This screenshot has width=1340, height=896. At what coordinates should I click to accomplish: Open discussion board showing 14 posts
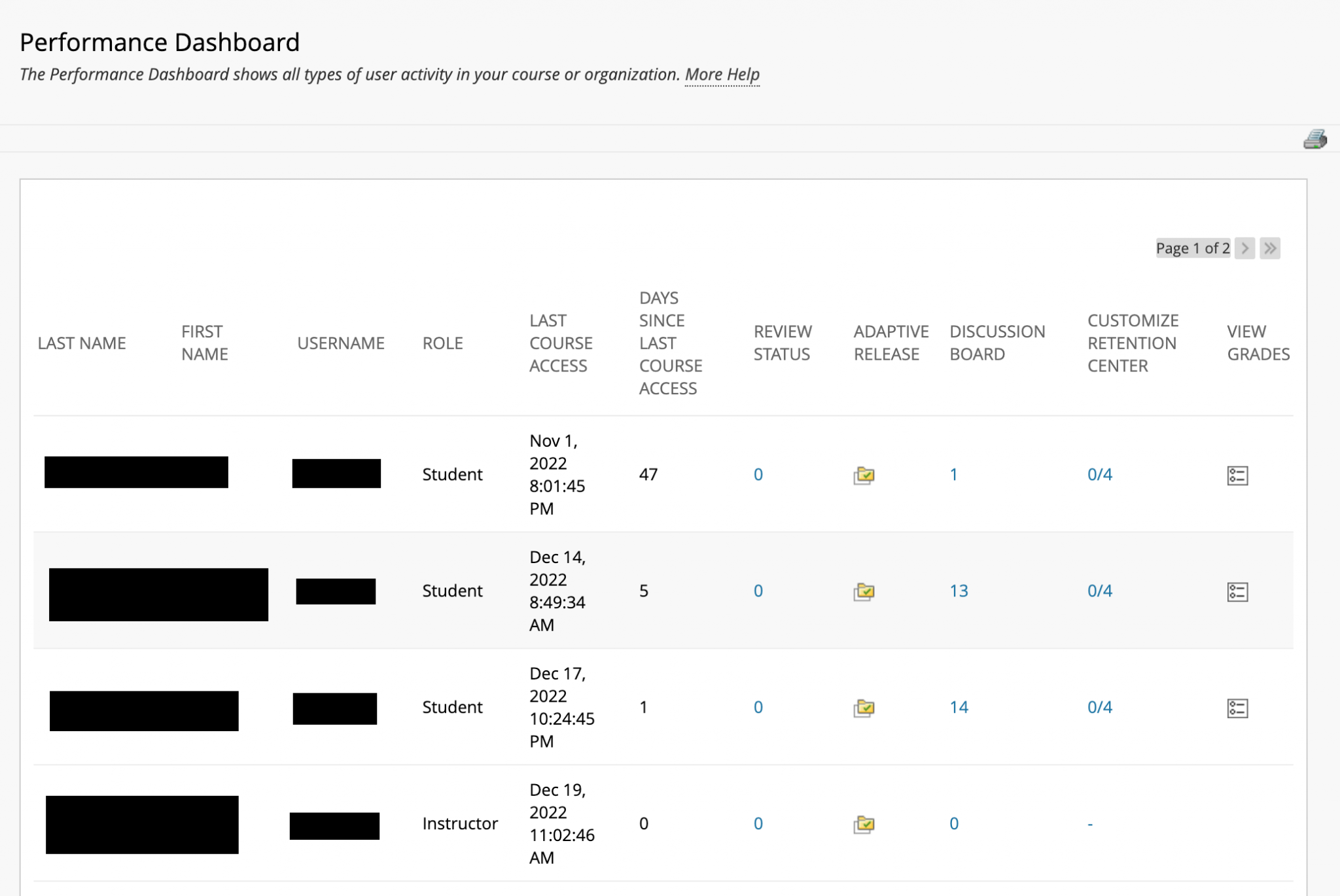click(959, 707)
